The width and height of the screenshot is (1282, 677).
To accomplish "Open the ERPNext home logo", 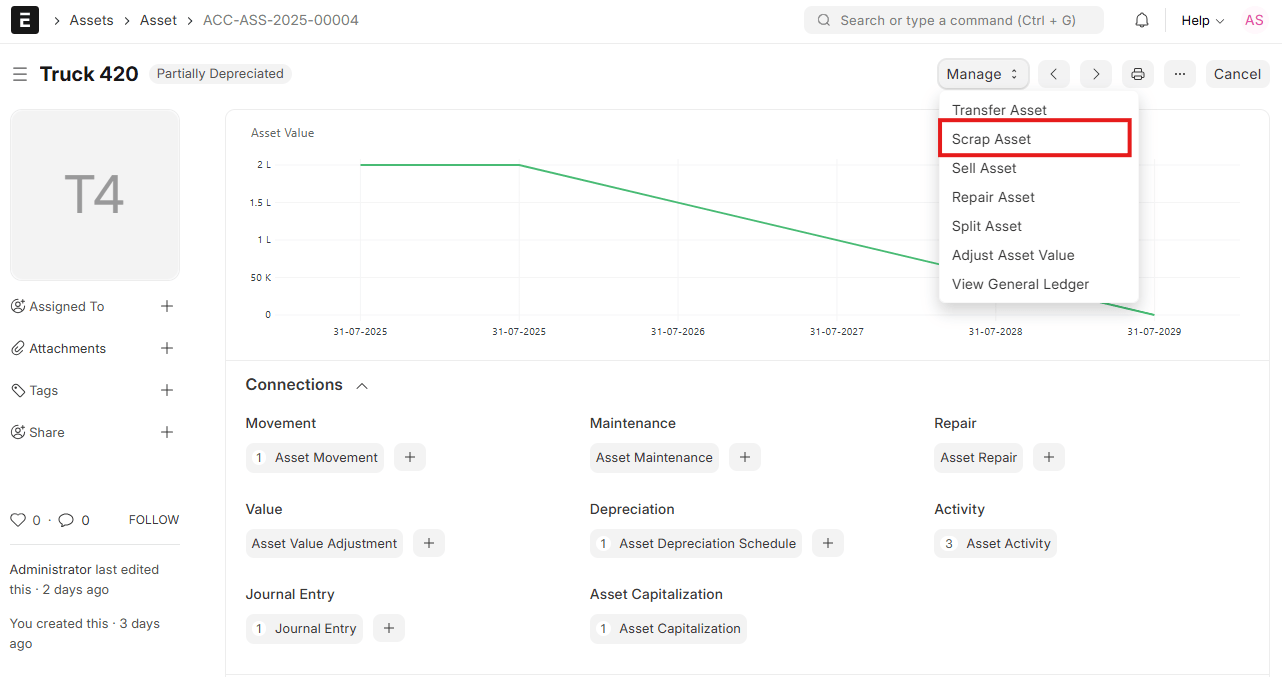I will pyautogui.click(x=25, y=20).
